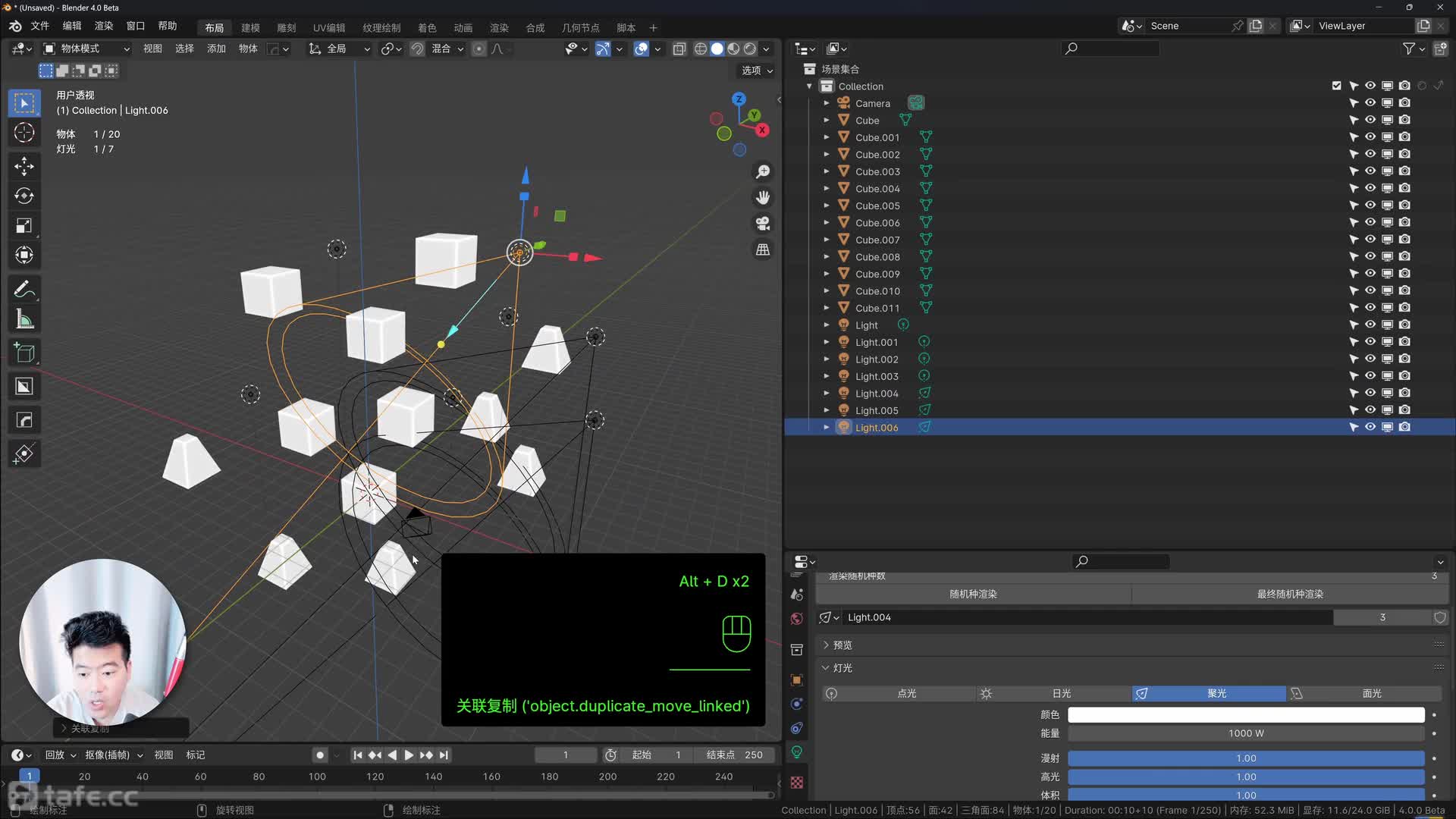This screenshot has width=1456, height=819.
Task: Open the transform orientation dropdown showing 全局
Action: 339,49
